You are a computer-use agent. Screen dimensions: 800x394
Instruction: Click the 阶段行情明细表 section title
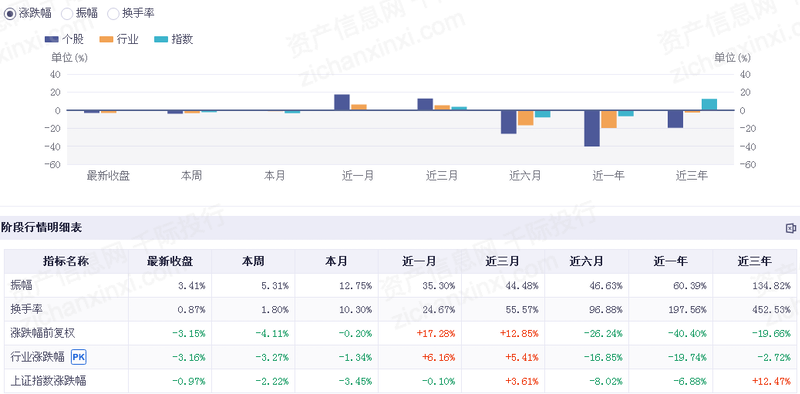(x=41, y=228)
